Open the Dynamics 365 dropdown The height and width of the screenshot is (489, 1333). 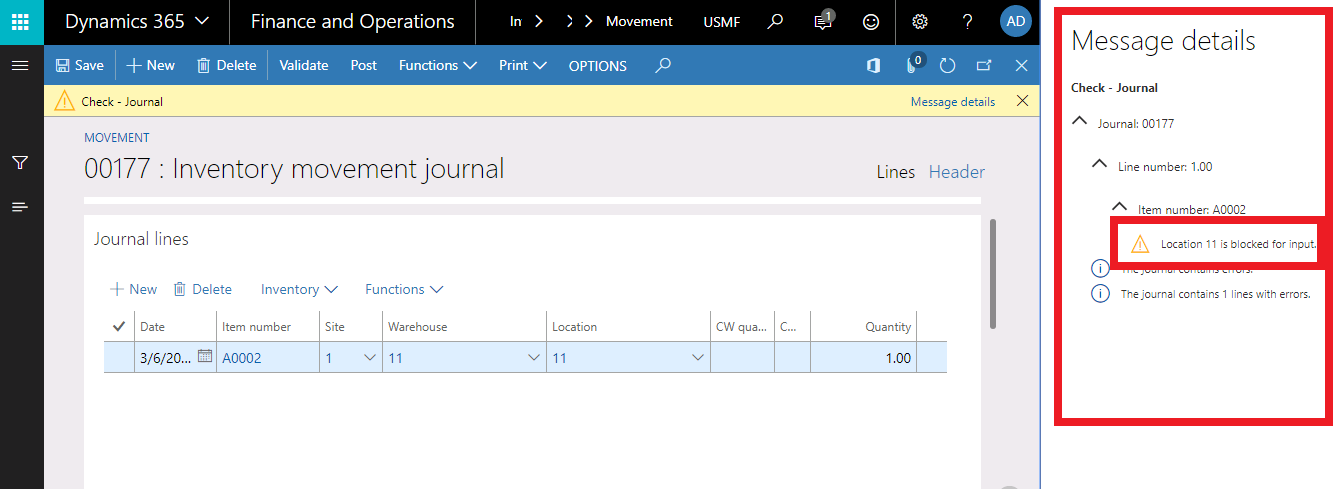click(137, 21)
